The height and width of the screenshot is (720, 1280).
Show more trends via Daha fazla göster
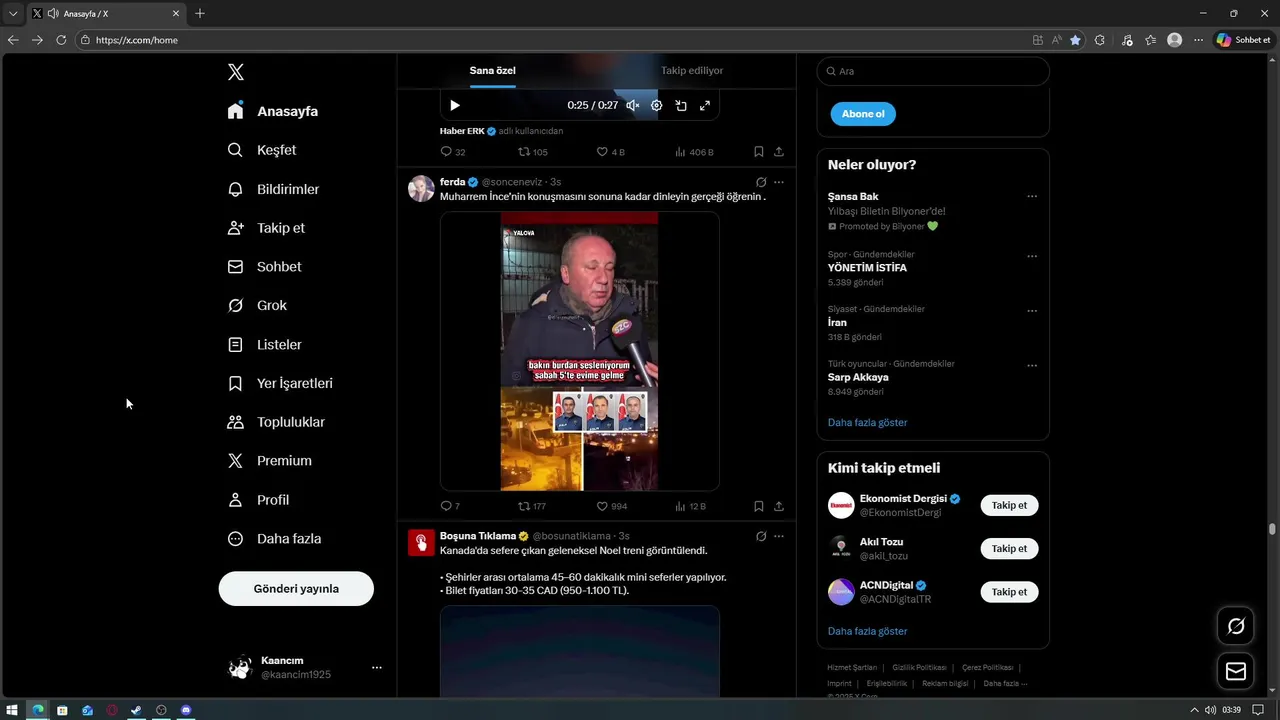pos(867,423)
